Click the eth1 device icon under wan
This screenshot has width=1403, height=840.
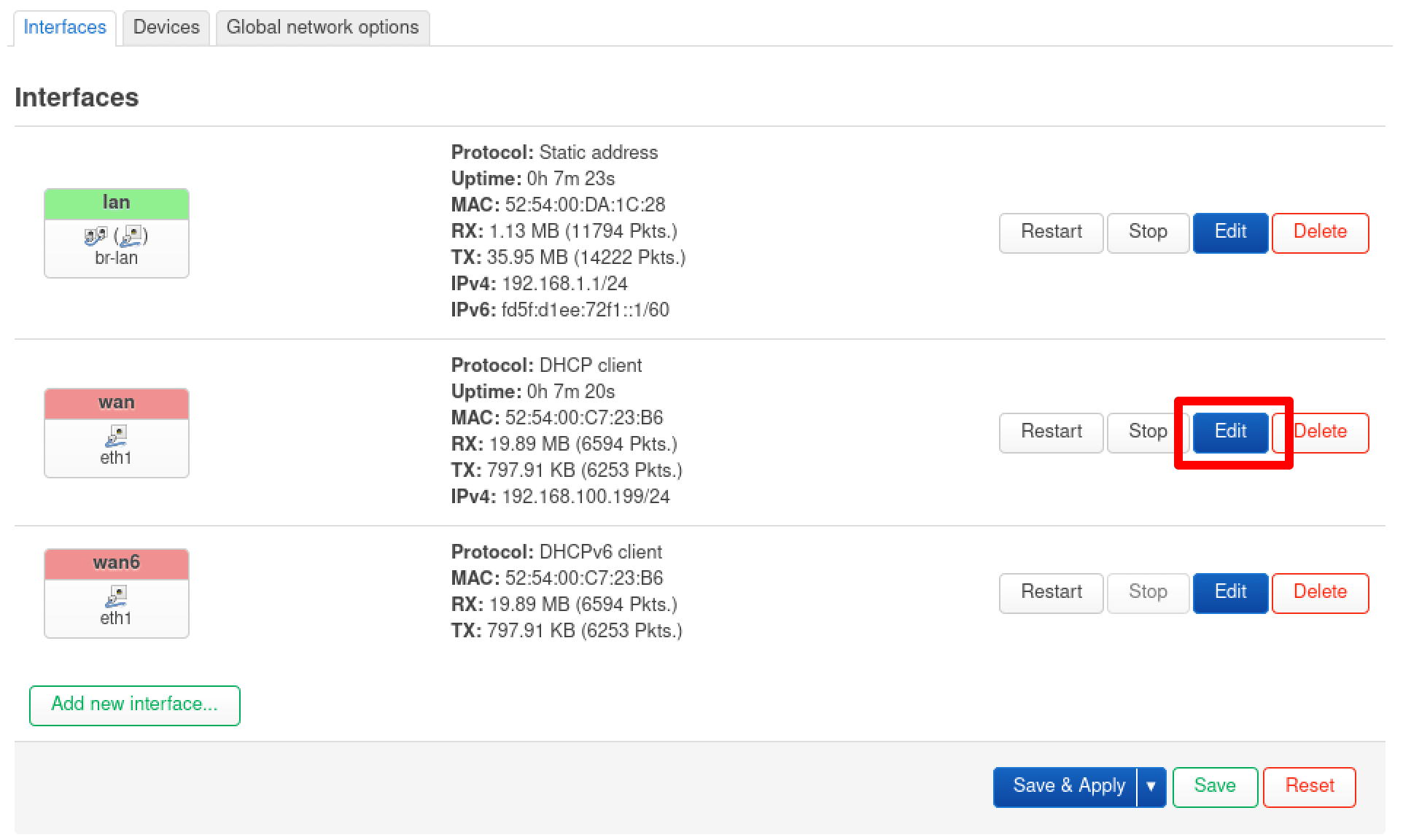point(116,436)
